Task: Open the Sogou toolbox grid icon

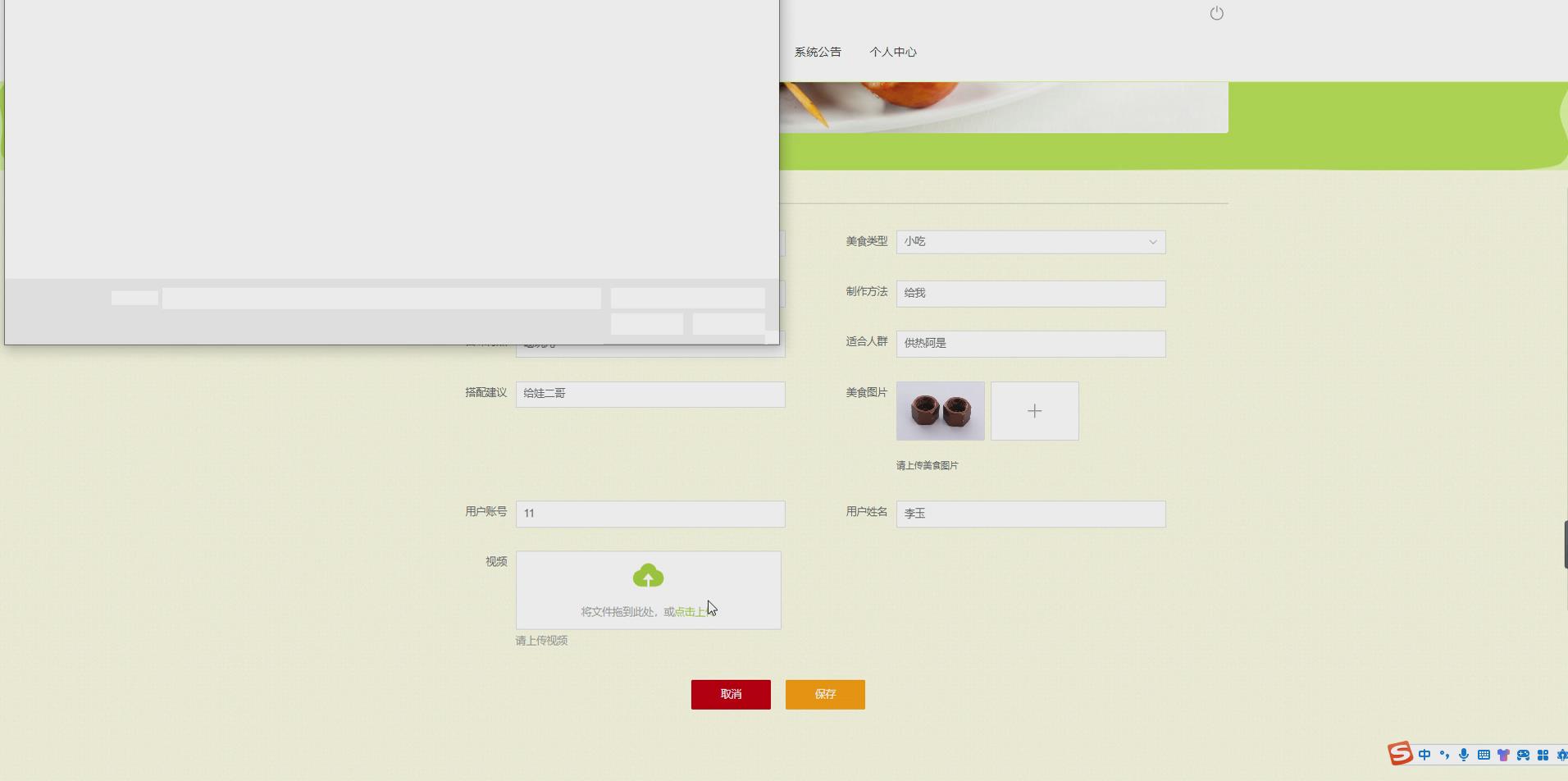Action: [1542, 755]
